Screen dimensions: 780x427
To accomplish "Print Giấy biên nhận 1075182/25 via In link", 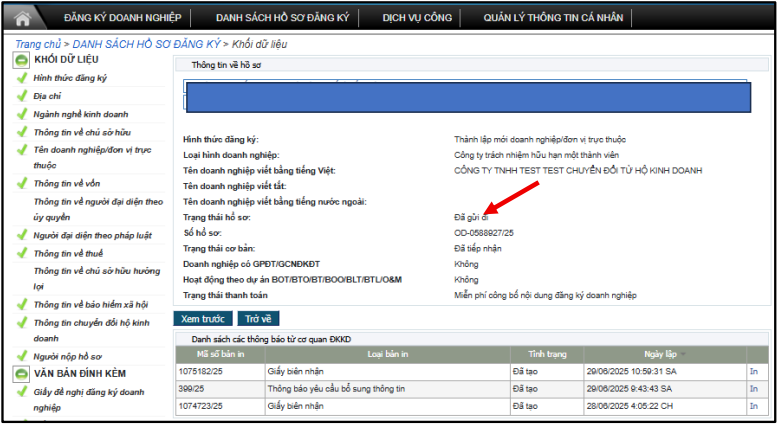I will pos(754,372).
